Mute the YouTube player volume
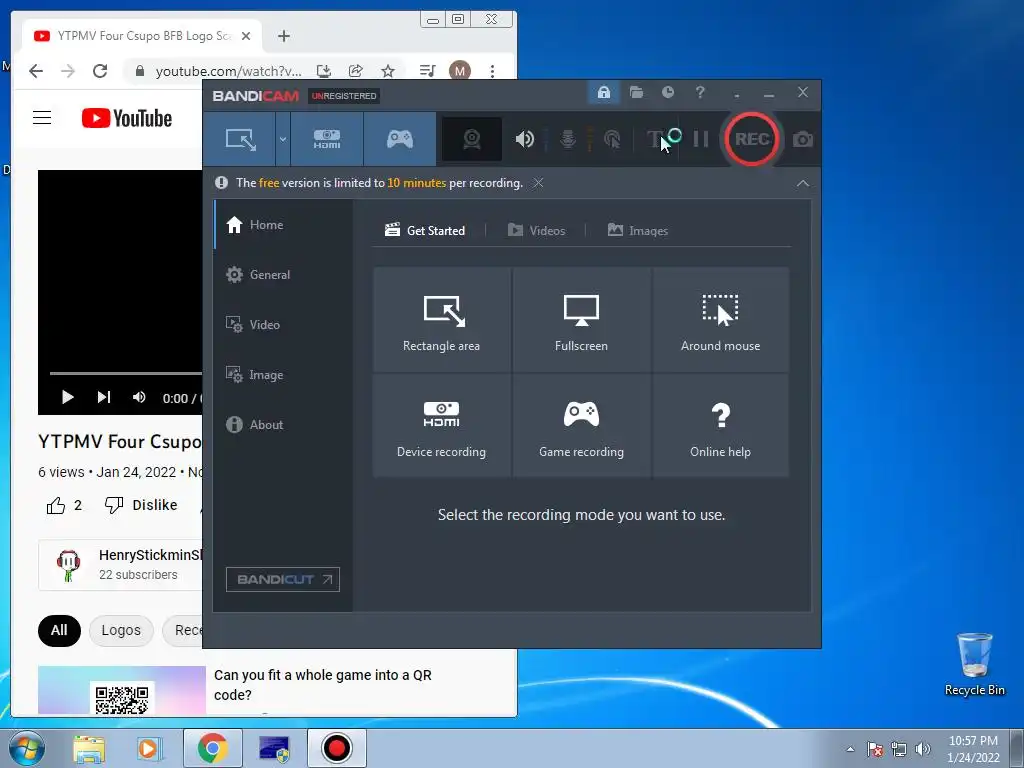1024x768 pixels. coord(138,397)
